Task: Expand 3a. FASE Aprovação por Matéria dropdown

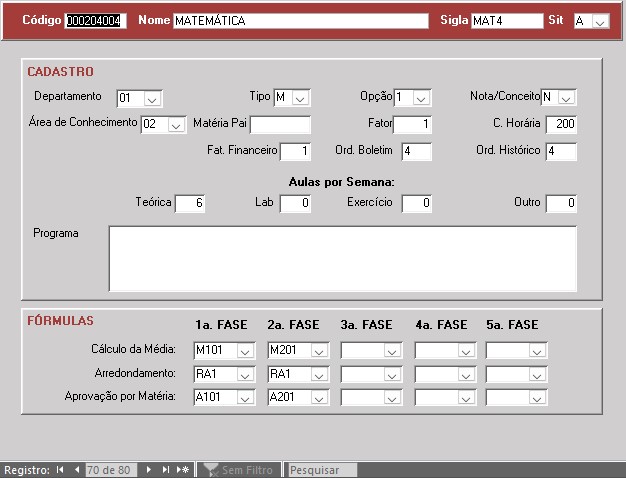Action: pyautogui.click(x=392, y=398)
